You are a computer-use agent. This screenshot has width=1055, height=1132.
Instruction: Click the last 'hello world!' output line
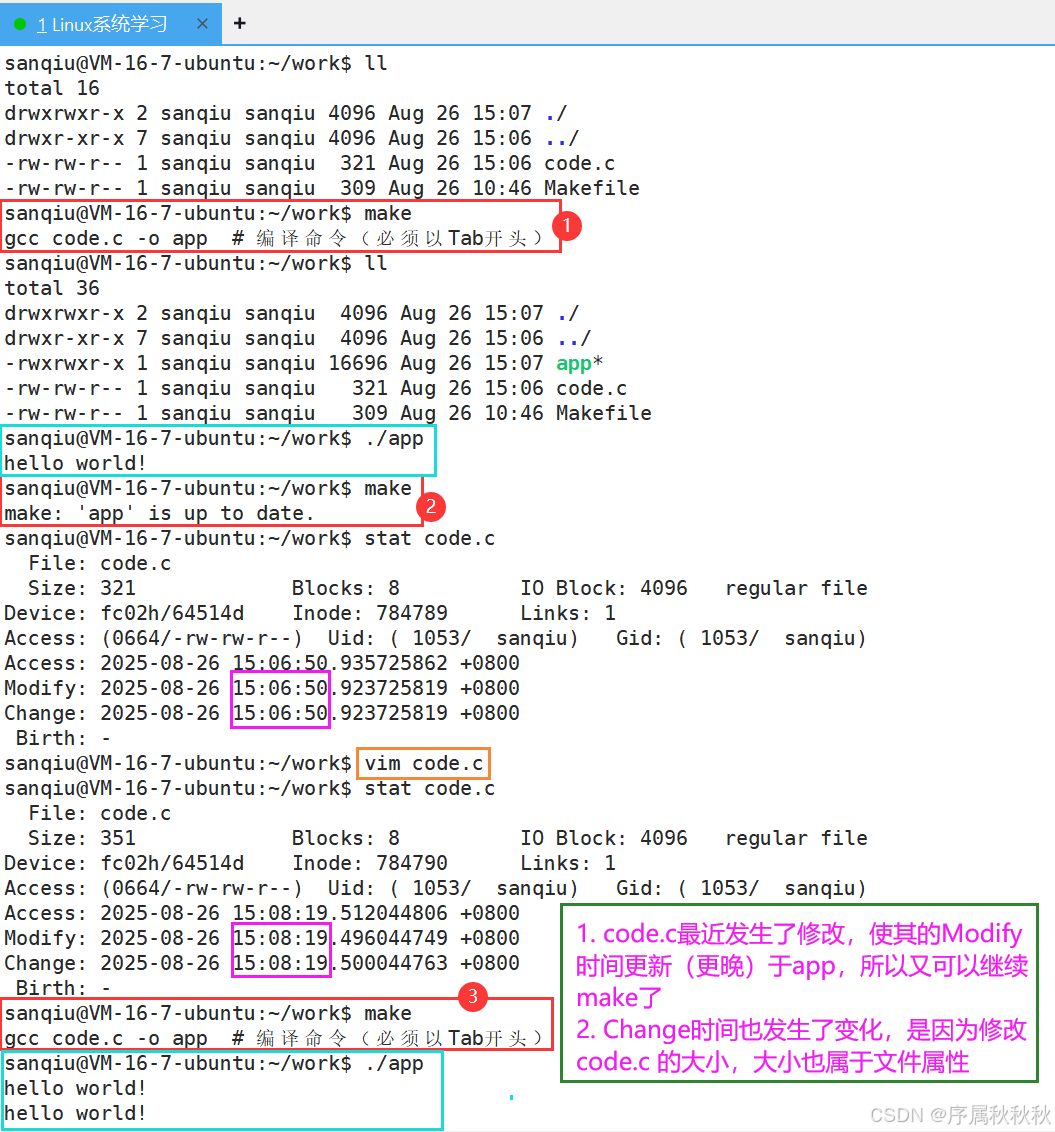click(75, 1113)
